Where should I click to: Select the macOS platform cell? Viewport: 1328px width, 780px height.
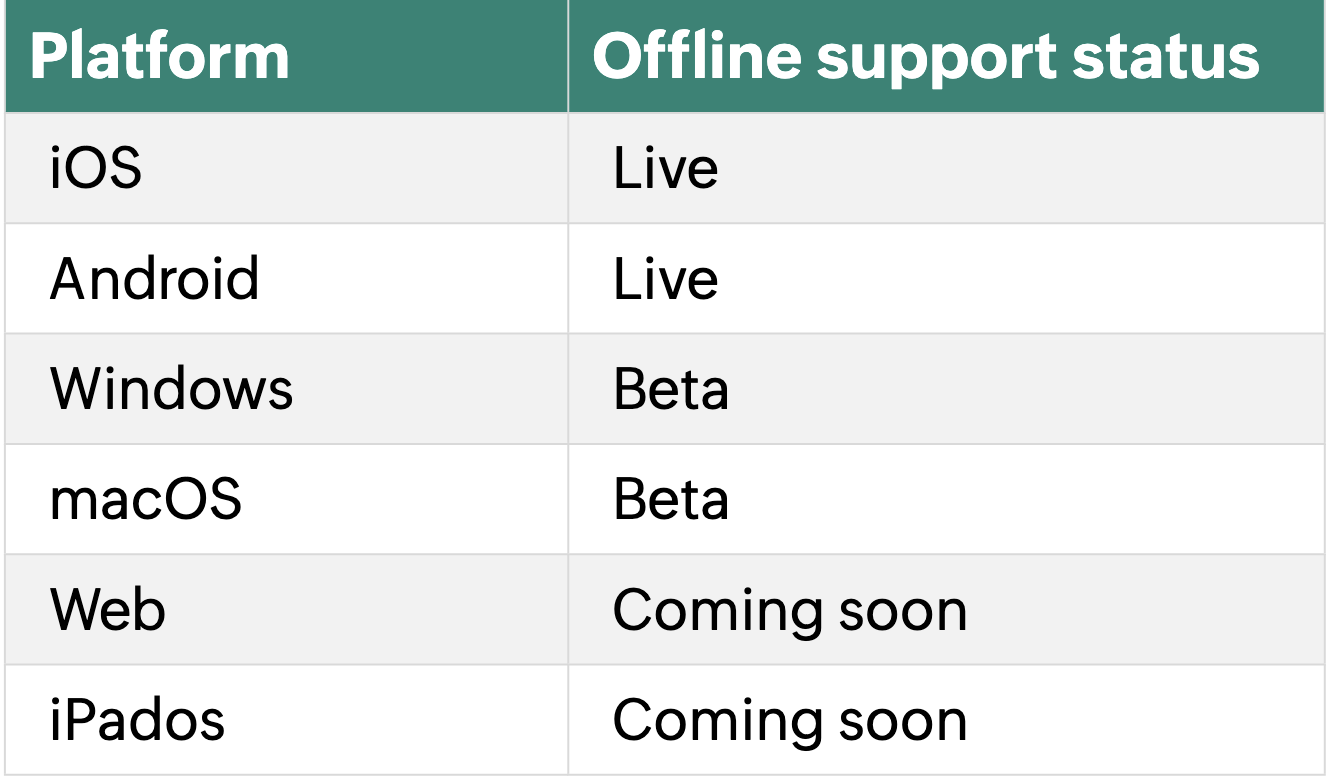click(287, 499)
